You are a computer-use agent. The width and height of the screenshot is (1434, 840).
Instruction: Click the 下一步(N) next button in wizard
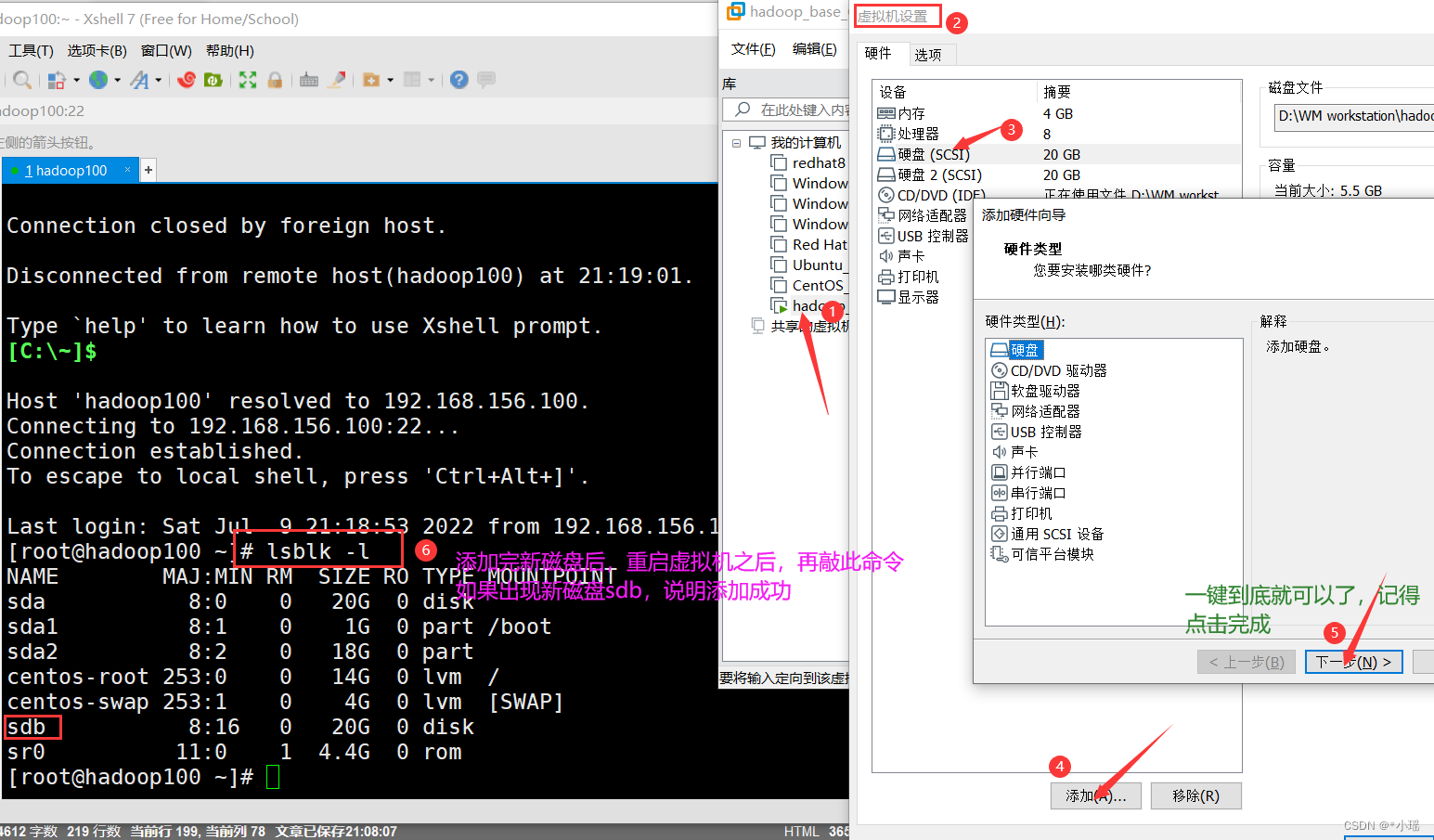pos(1353,662)
